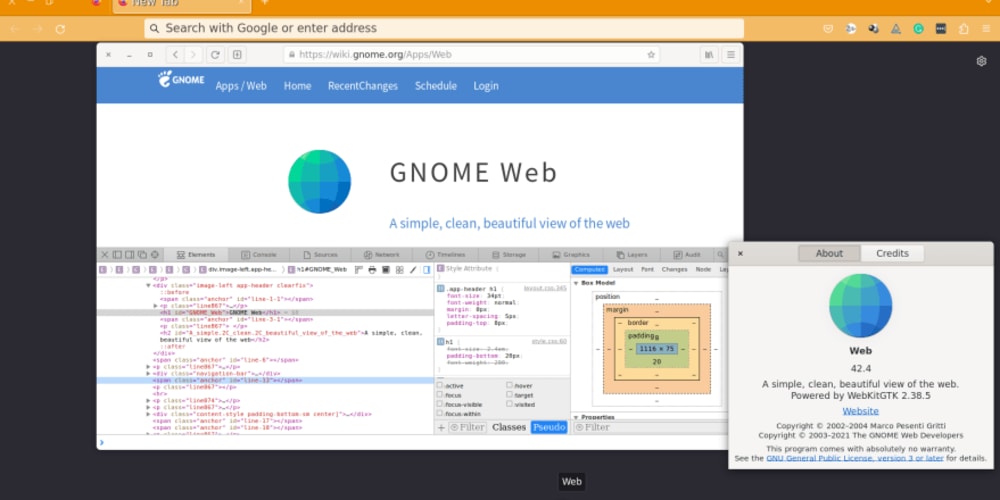Collapse the Box Model section
The width and height of the screenshot is (1000, 500).
click(x=576, y=283)
